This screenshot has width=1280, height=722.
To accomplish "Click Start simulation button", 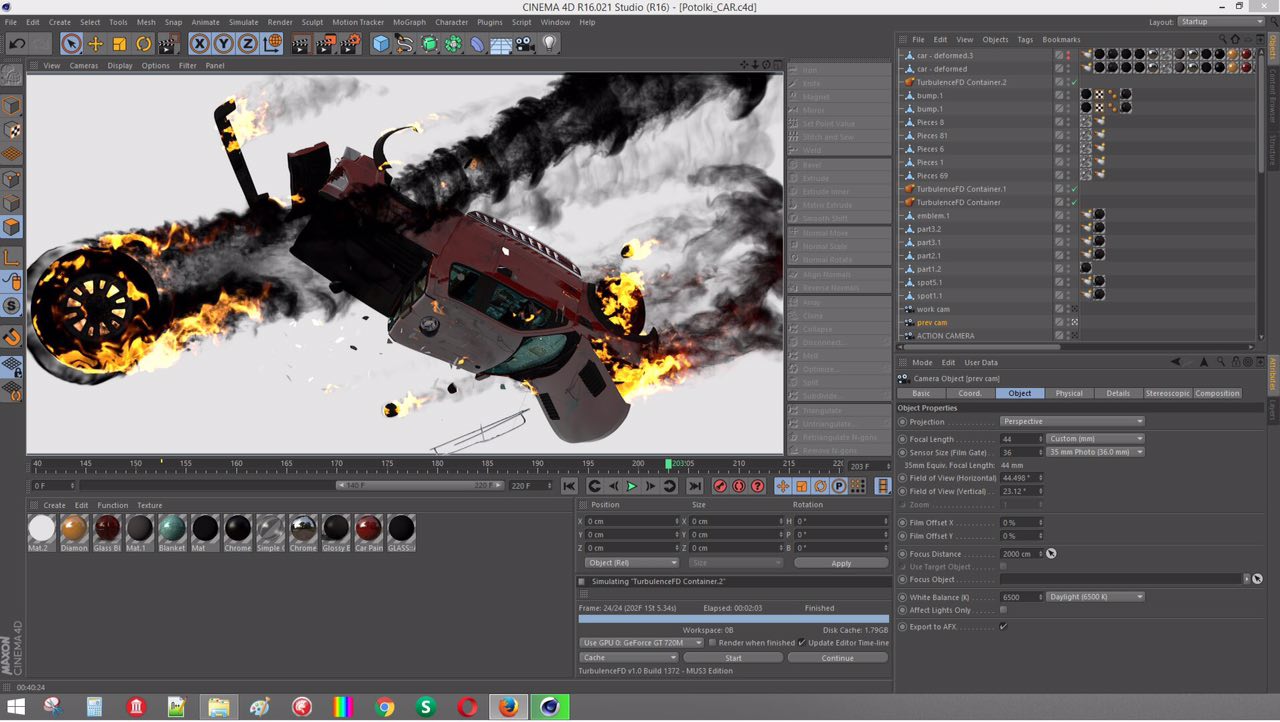I will tap(733, 658).
